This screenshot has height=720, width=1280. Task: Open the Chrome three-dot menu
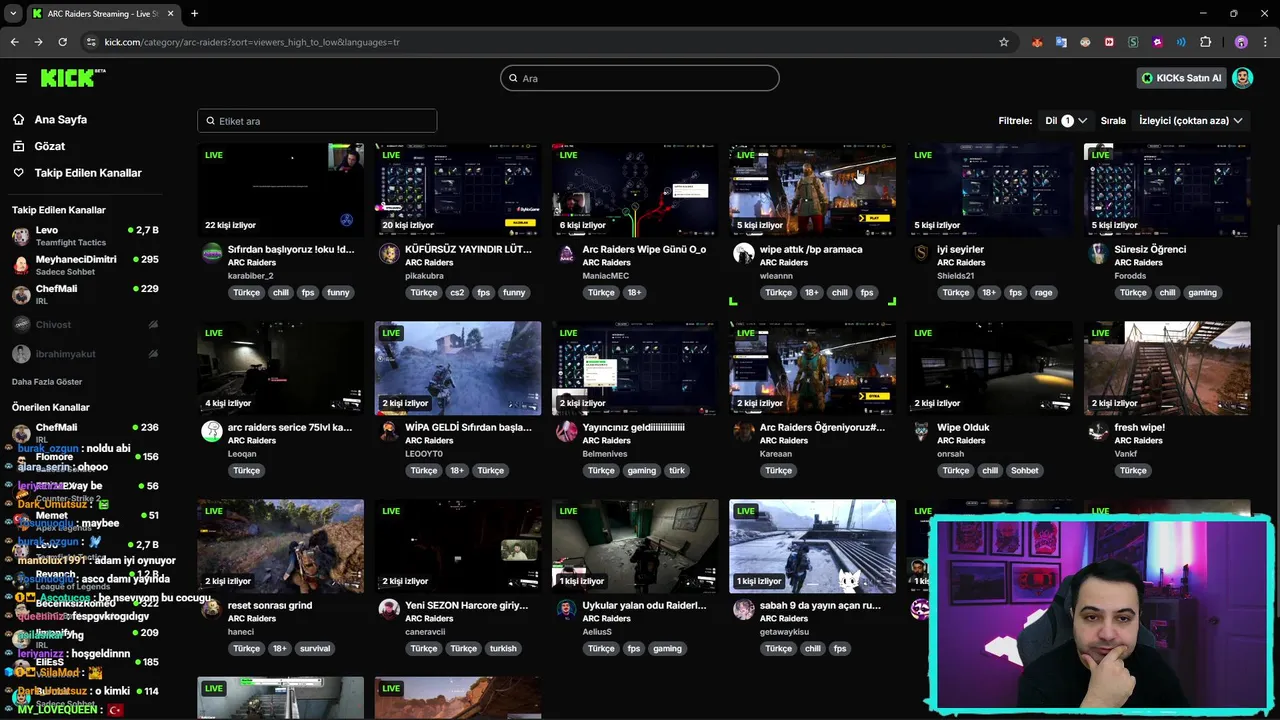coord(1263,42)
